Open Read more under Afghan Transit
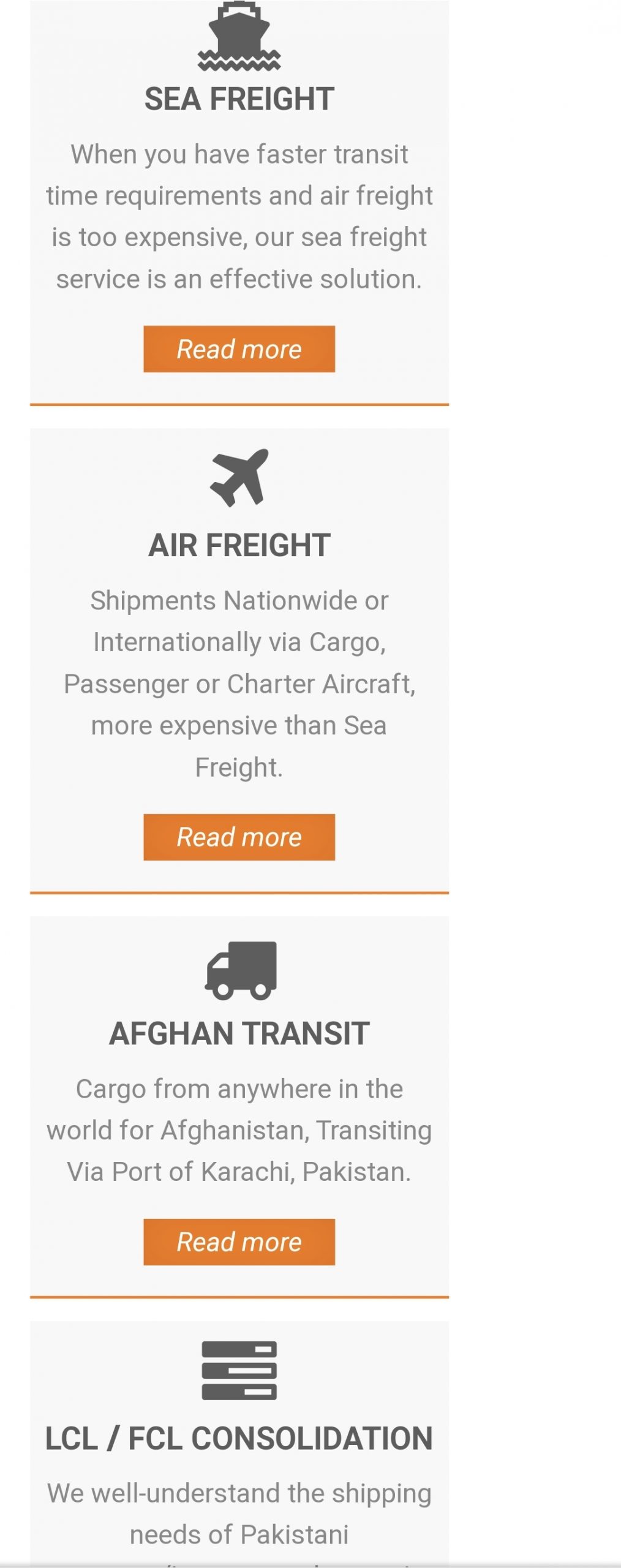Viewport: 621px width, 1568px height. (x=239, y=1242)
